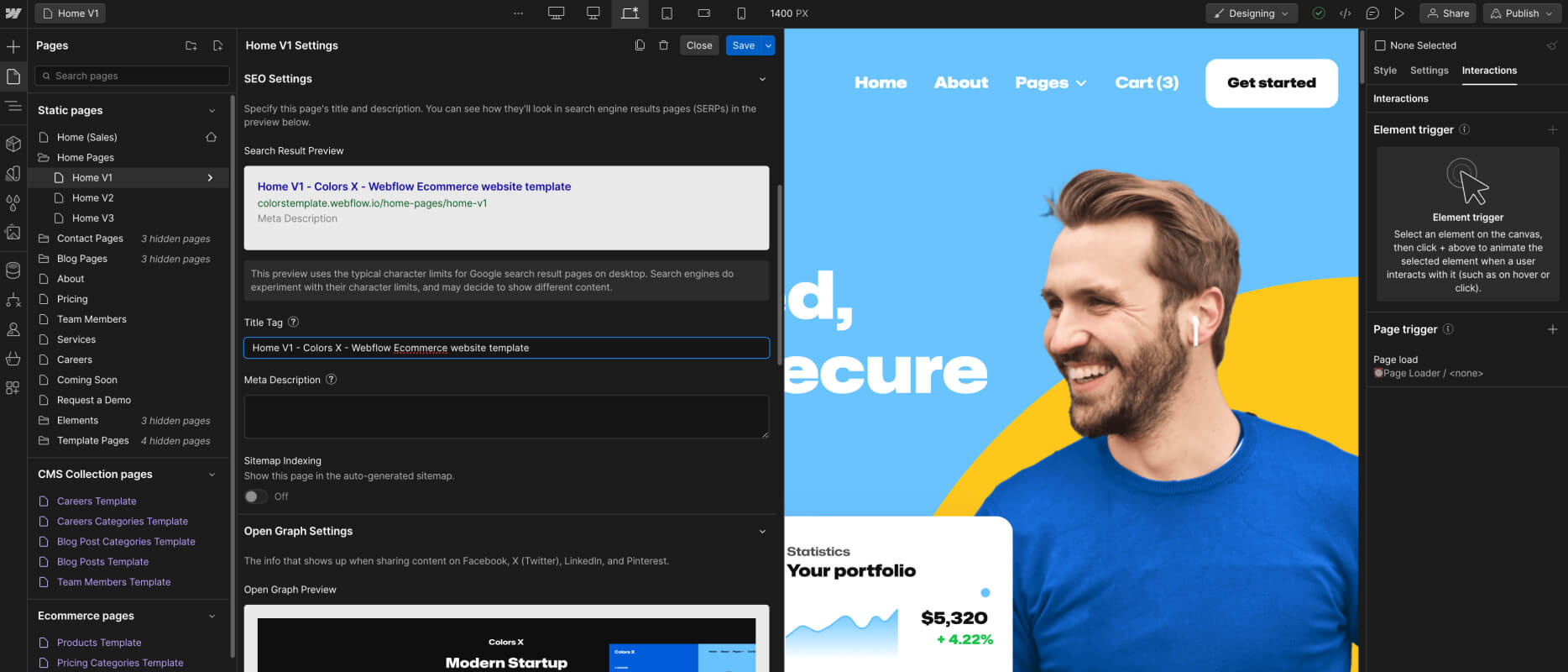Click the Home V1 page tab at top
The image size is (1568, 672).
tap(71, 13)
